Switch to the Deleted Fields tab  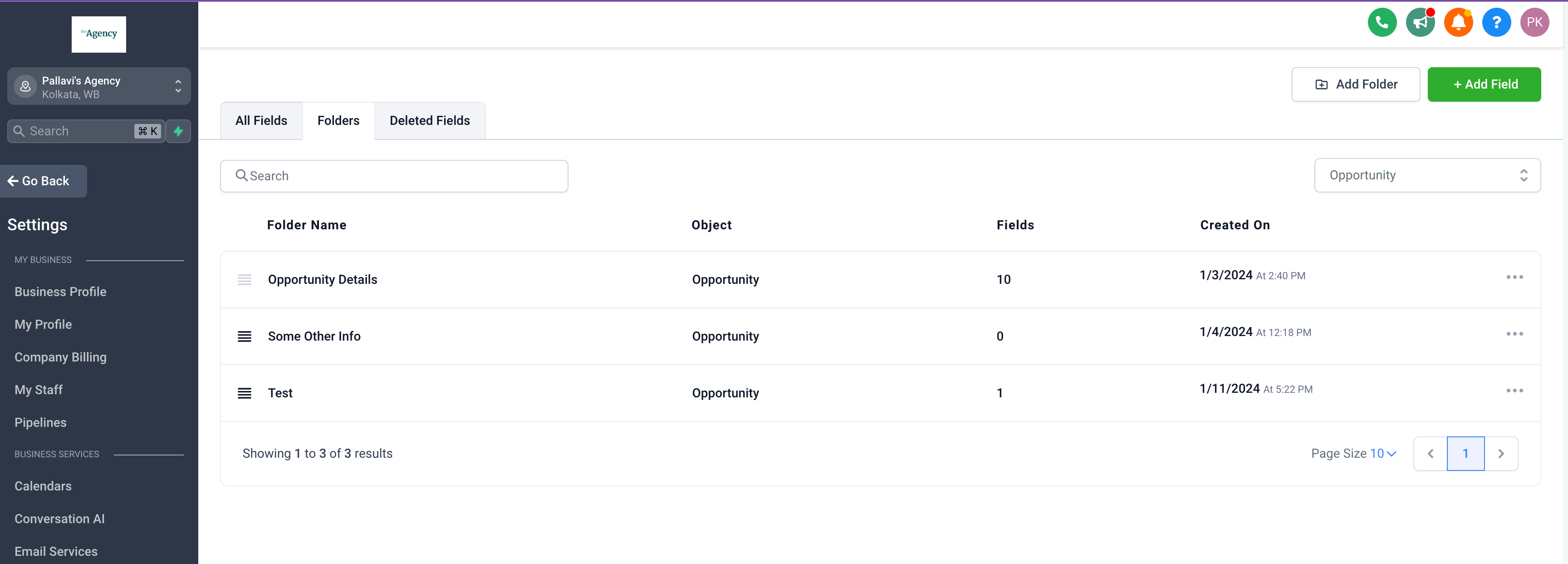click(x=429, y=121)
